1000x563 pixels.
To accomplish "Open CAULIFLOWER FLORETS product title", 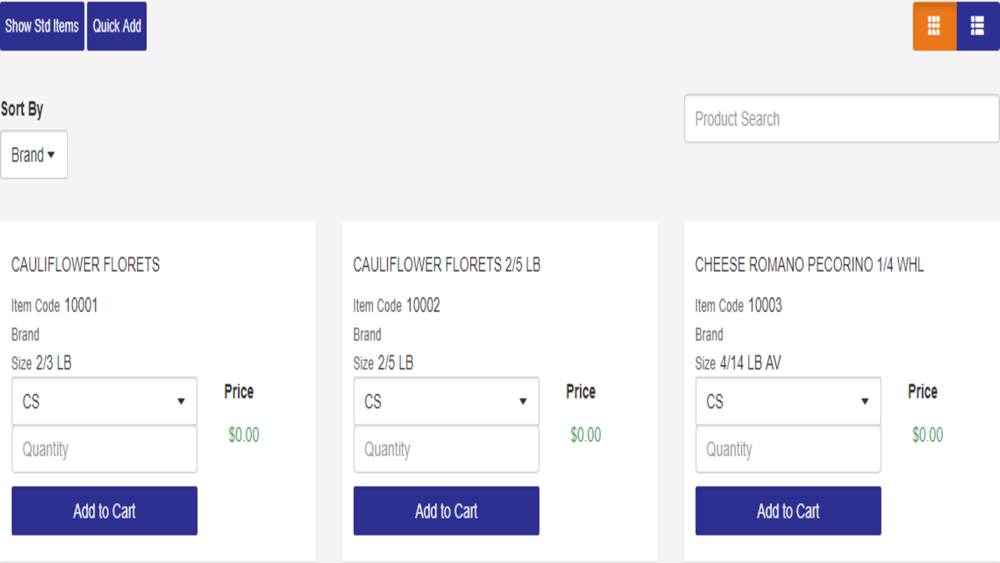I will [x=85, y=265].
